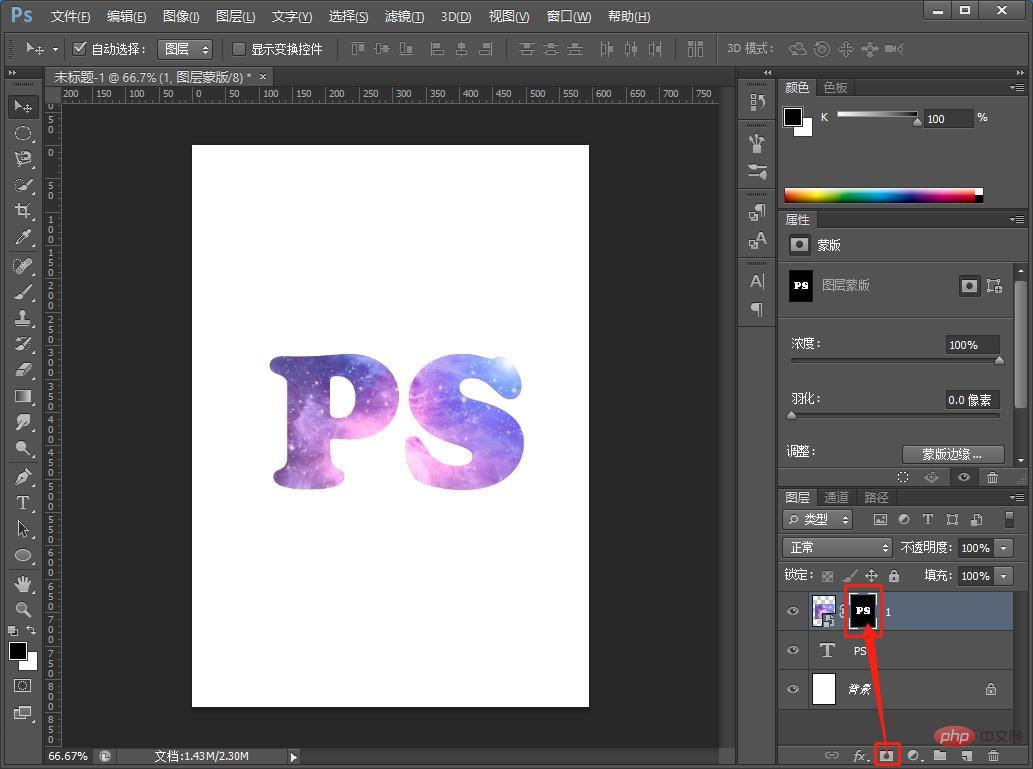Load selection from mask icon
The width and height of the screenshot is (1033, 769).
(x=903, y=477)
